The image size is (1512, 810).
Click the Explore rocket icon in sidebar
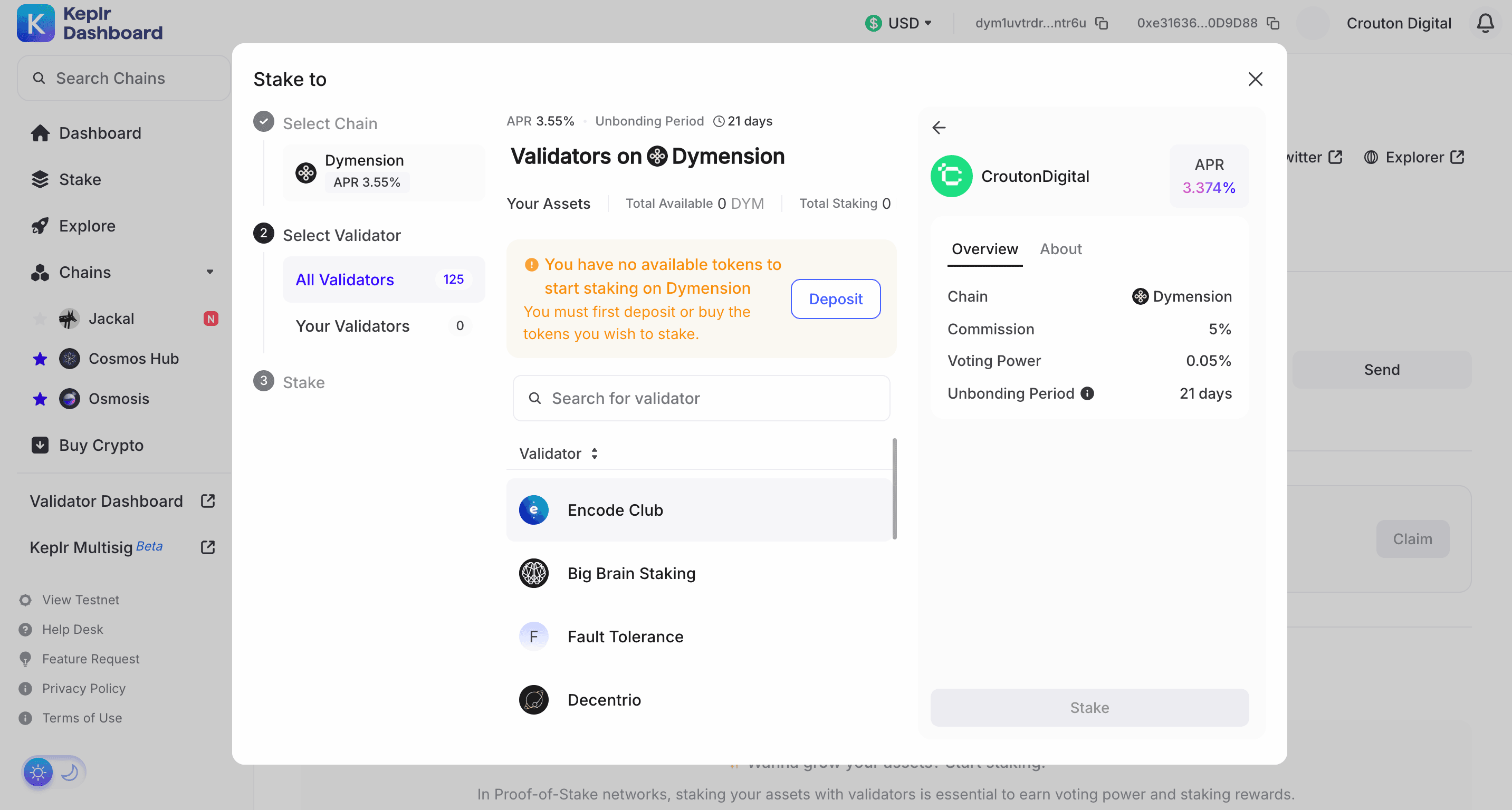coord(40,225)
